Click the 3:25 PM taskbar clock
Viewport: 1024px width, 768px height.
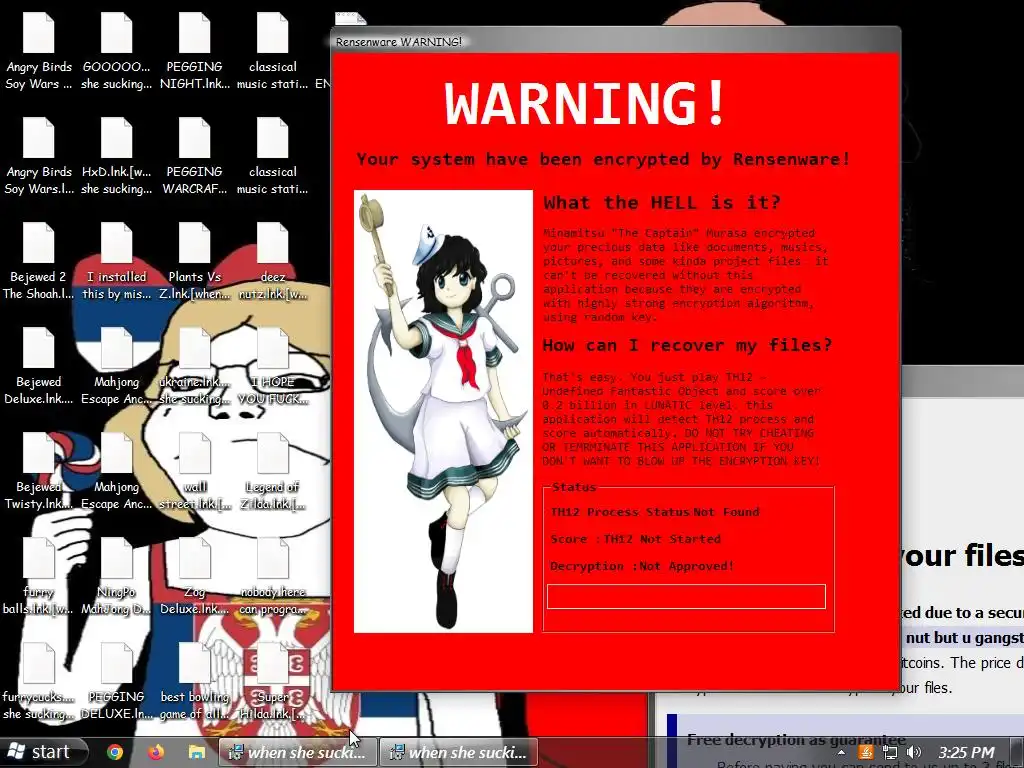coord(966,753)
